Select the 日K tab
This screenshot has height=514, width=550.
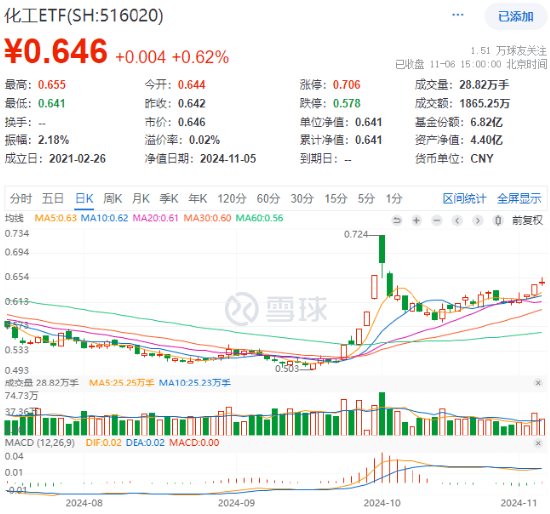pyautogui.click(x=84, y=199)
